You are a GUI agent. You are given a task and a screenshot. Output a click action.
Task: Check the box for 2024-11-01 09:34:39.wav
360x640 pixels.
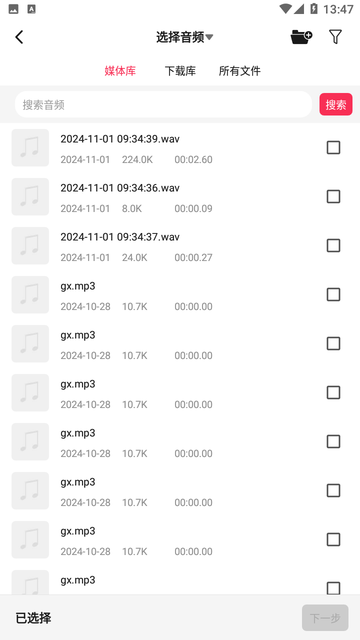click(333, 147)
